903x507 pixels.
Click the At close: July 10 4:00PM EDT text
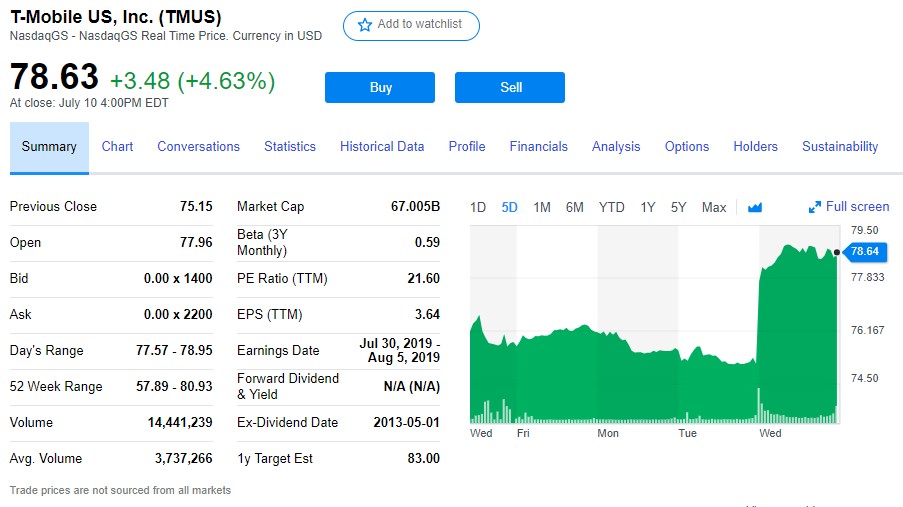pos(89,103)
